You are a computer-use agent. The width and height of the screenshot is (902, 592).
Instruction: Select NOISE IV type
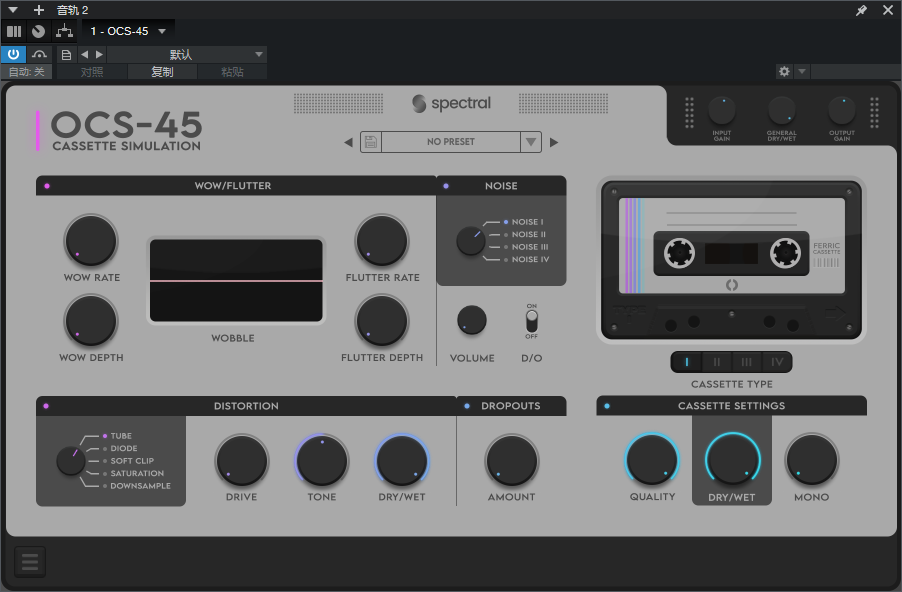[527, 259]
